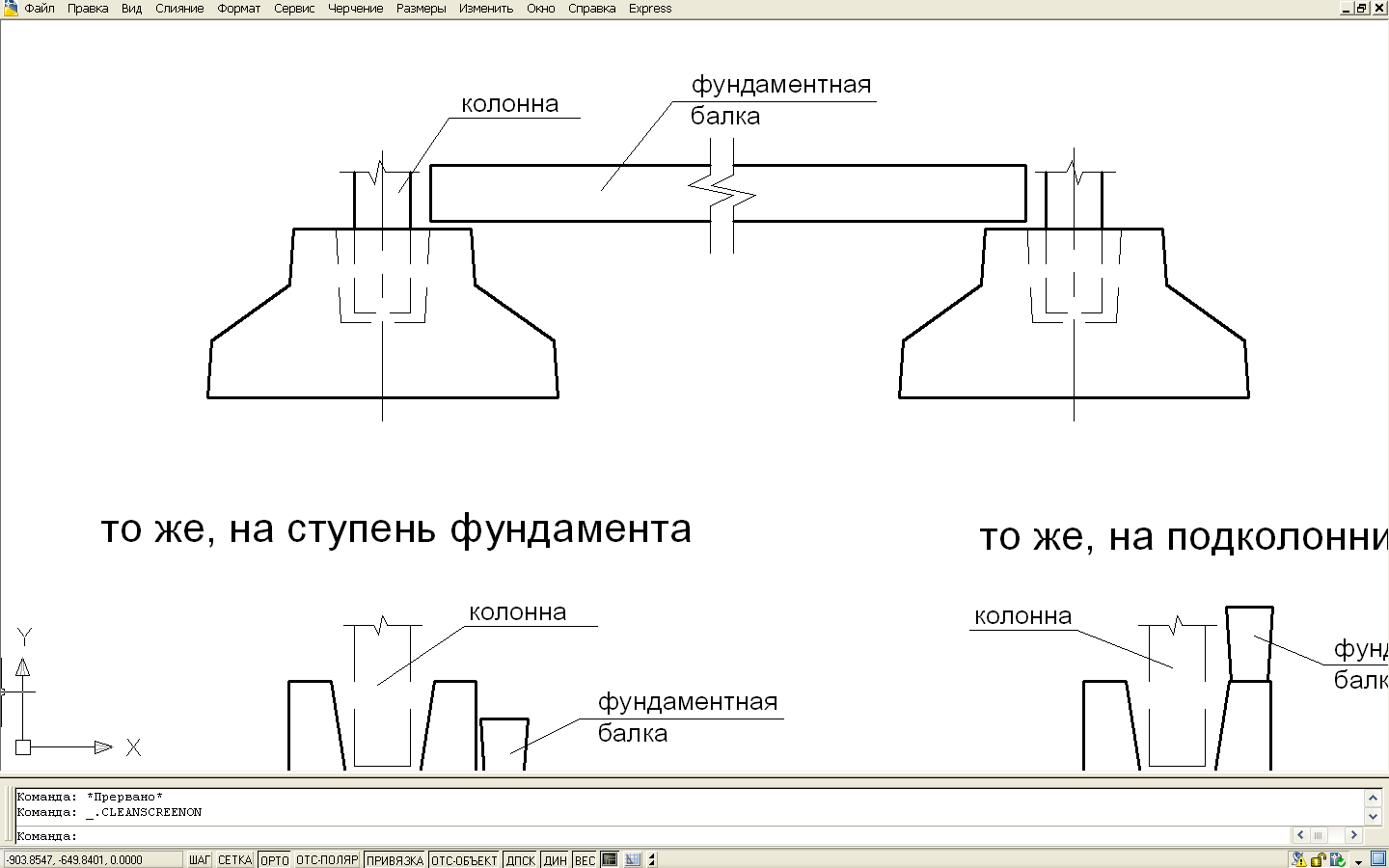Click the Команда: command line input
The image size is (1389, 868).
(652, 836)
